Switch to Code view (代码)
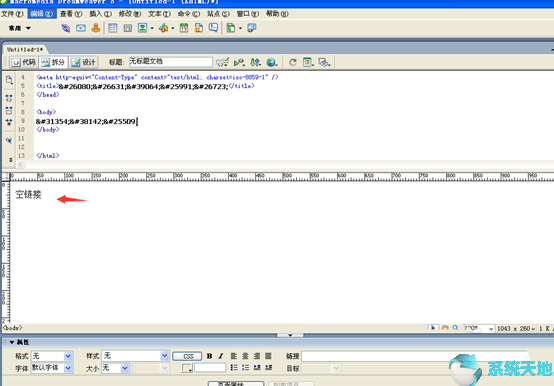Screen dimensions: 554x386 [x=23, y=63]
